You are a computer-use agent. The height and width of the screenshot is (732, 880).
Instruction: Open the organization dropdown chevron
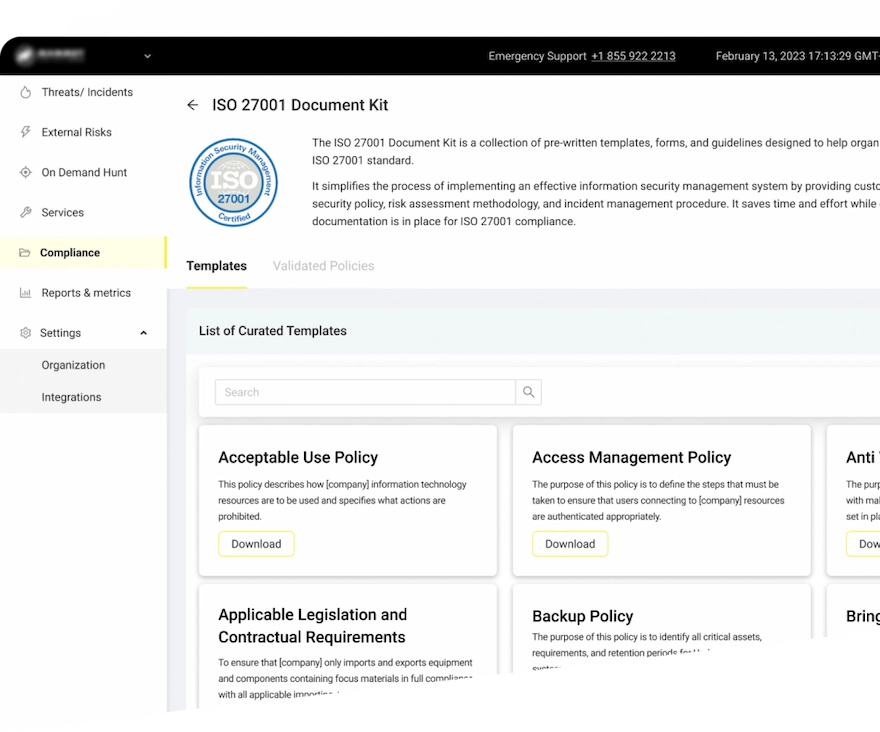148,56
